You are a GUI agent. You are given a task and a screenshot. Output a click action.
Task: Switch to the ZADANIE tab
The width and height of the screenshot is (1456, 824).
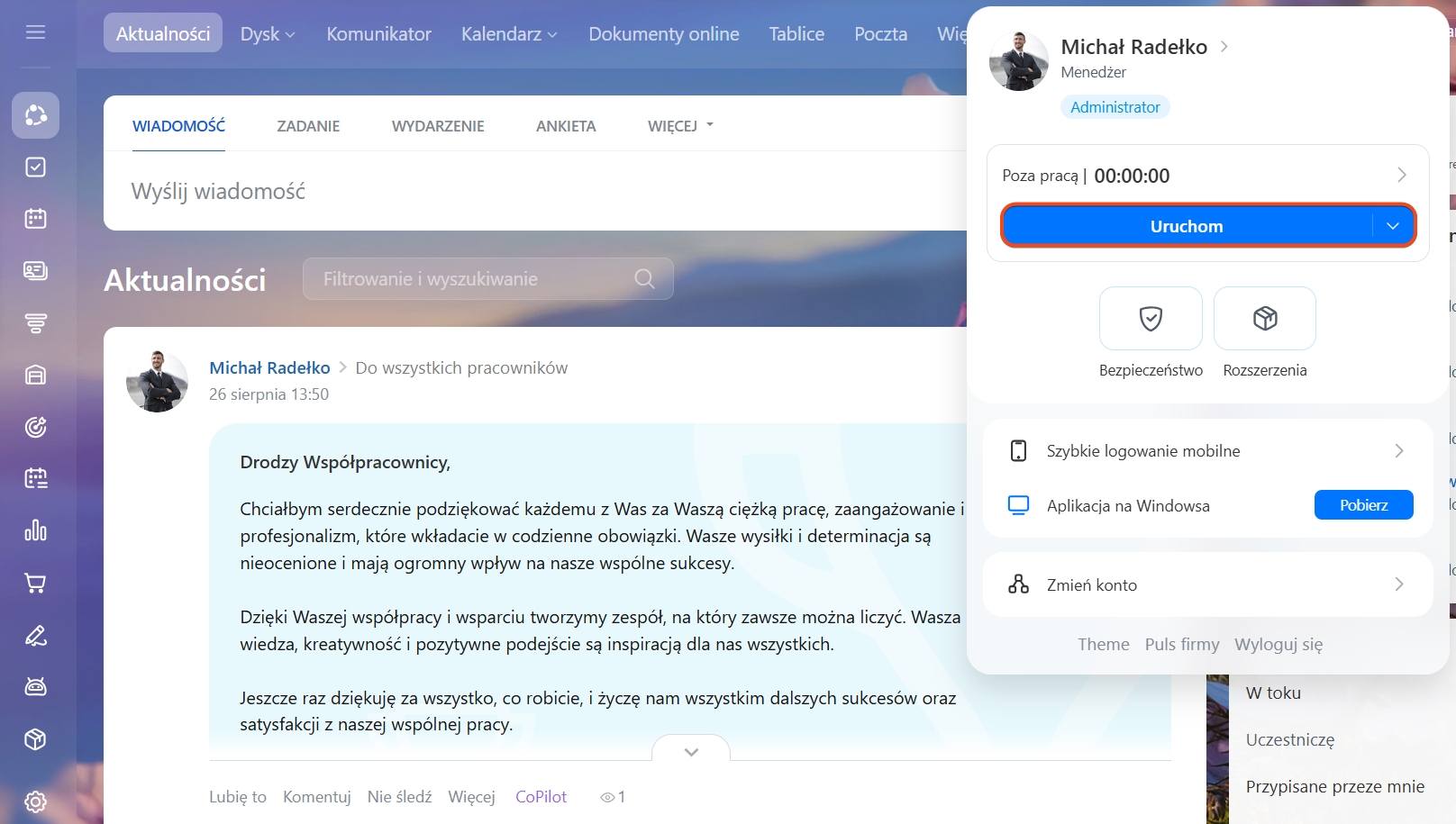pos(308,126)
